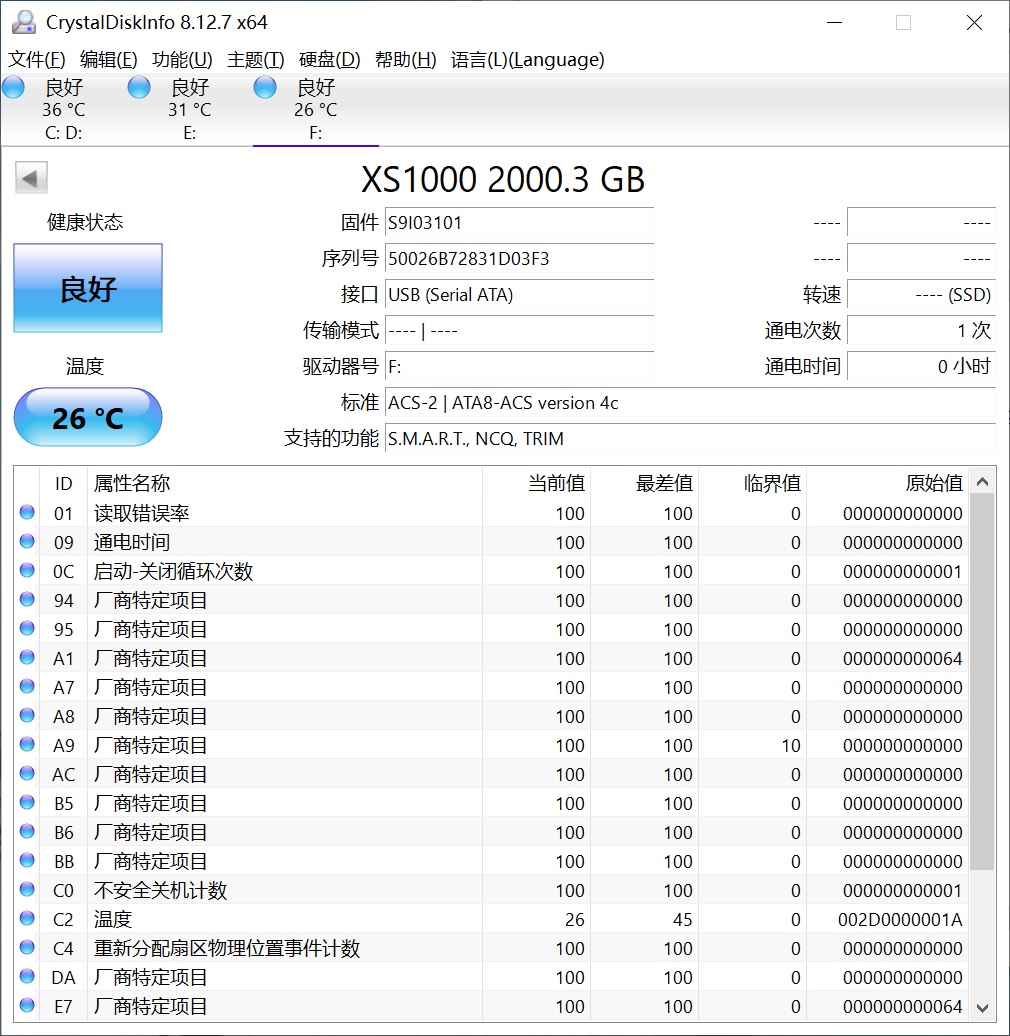Click the drive letter field F:
Viewport: 1010px width, 1036px height.
point(519,367)
